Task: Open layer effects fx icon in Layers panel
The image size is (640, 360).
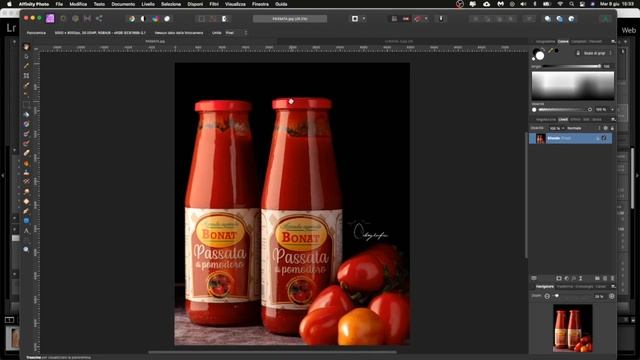Action: click(573, 278)
